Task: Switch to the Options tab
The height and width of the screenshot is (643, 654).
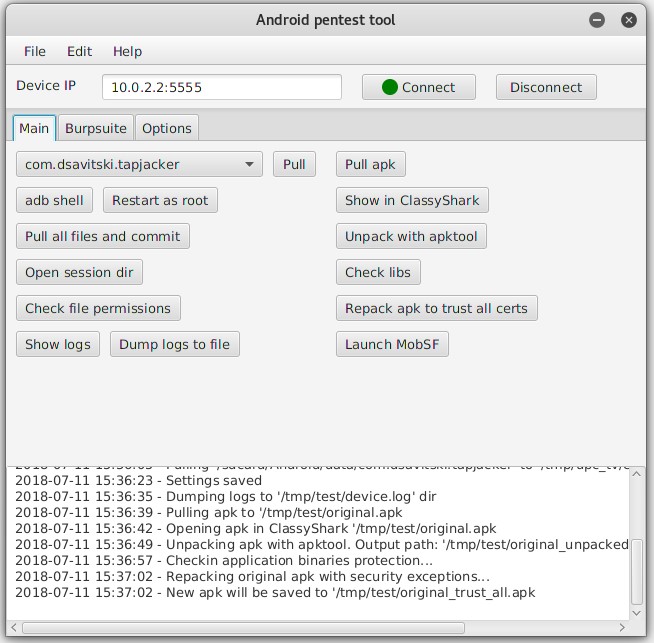Action: (x=167, y=128)
